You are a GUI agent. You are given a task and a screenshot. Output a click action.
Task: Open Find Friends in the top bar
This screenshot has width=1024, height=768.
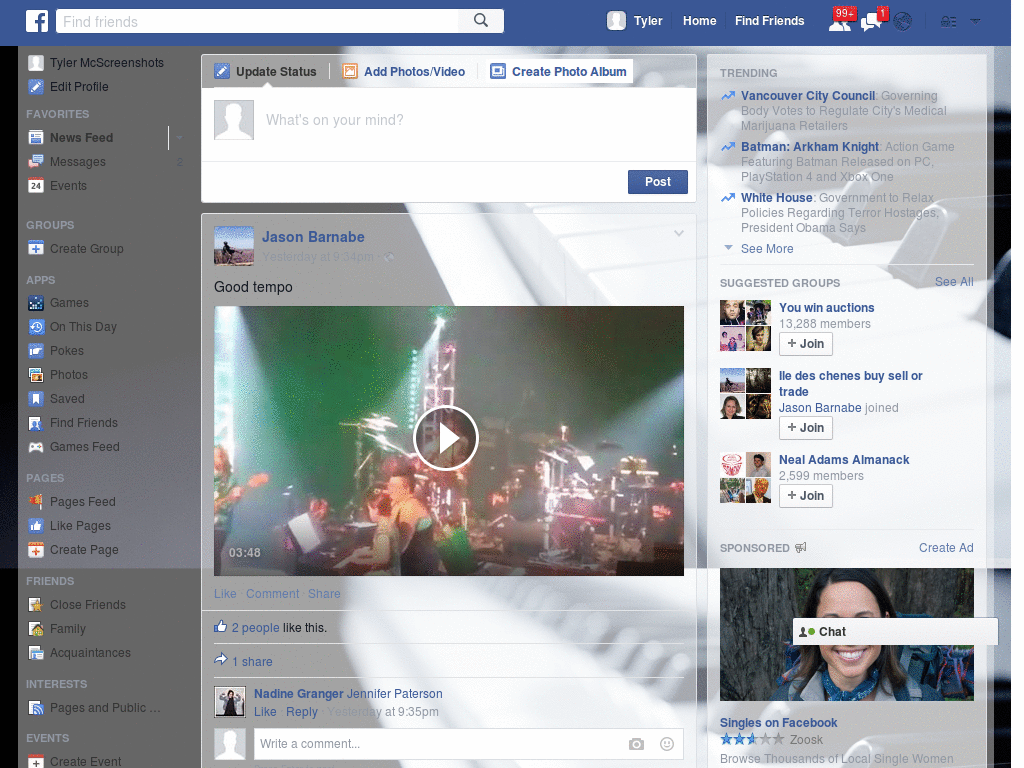click(x=769, y=21)
